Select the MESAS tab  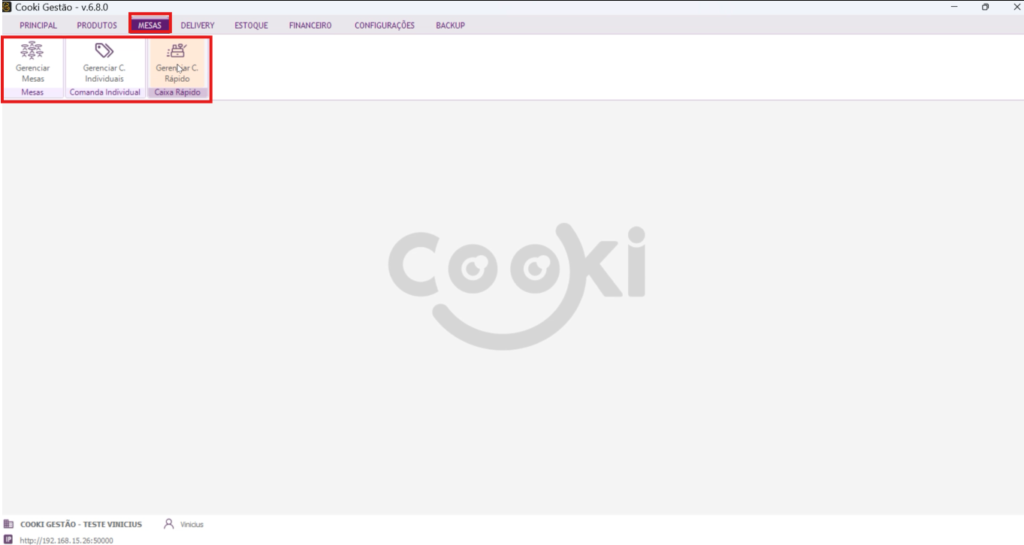(x=150, y=25)
